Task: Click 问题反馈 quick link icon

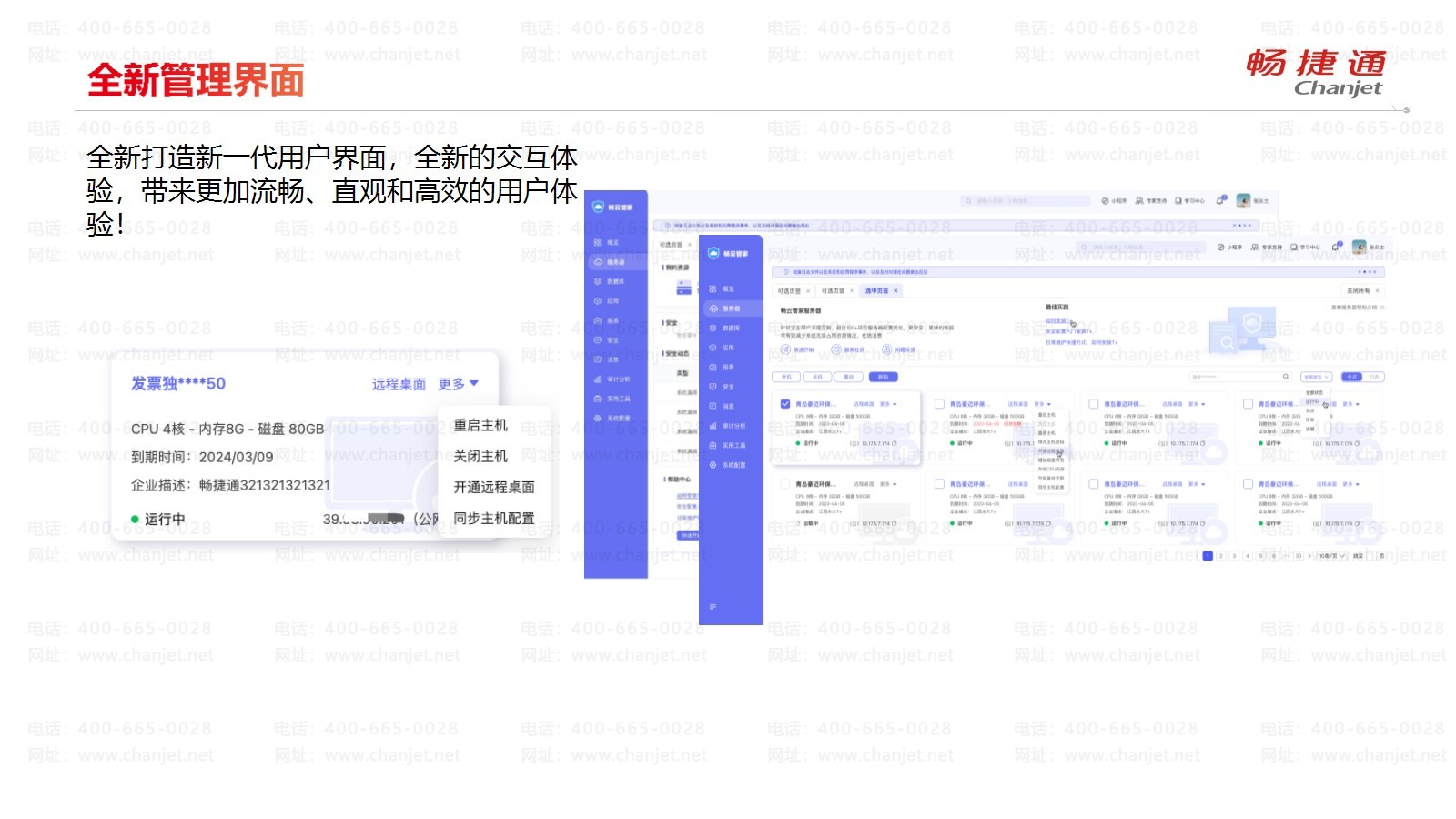Action: tap(887, 349)
